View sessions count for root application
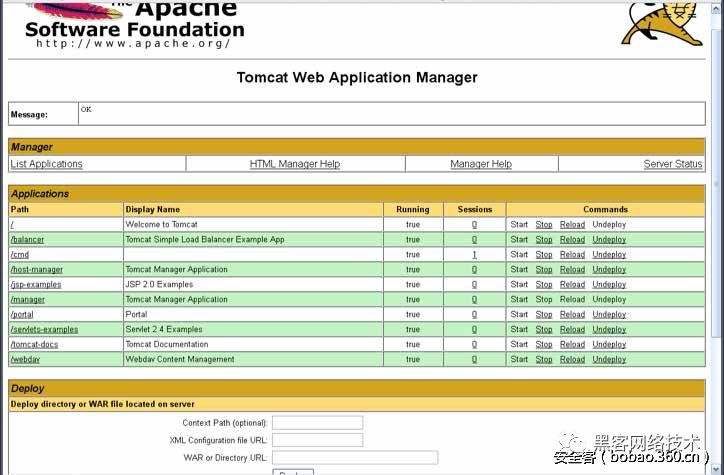Image resolution: width=724 pixels, height=475 pixels. pyautogui.click(x=474, y=225)
